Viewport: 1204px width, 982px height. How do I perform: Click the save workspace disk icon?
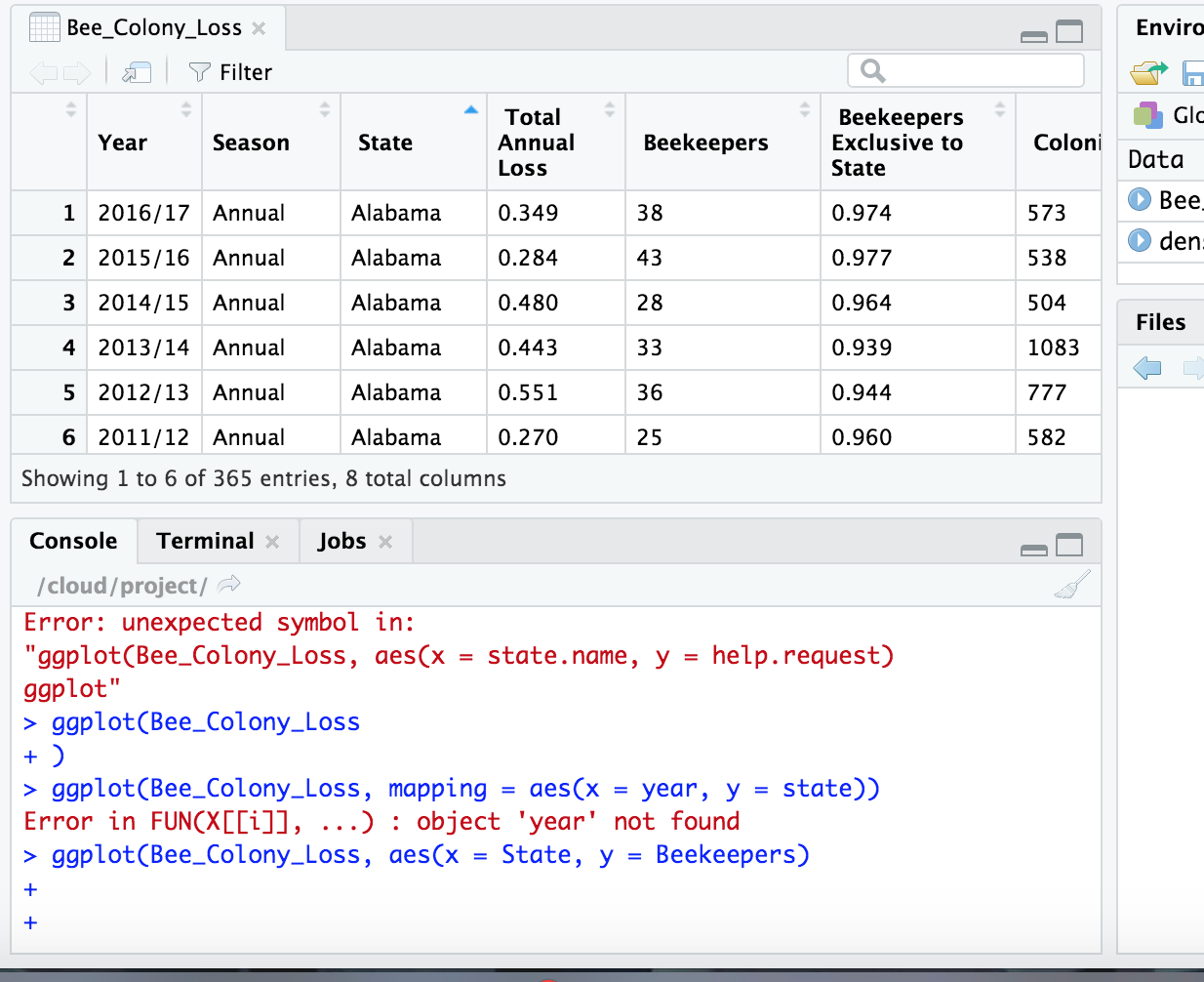1192,72
